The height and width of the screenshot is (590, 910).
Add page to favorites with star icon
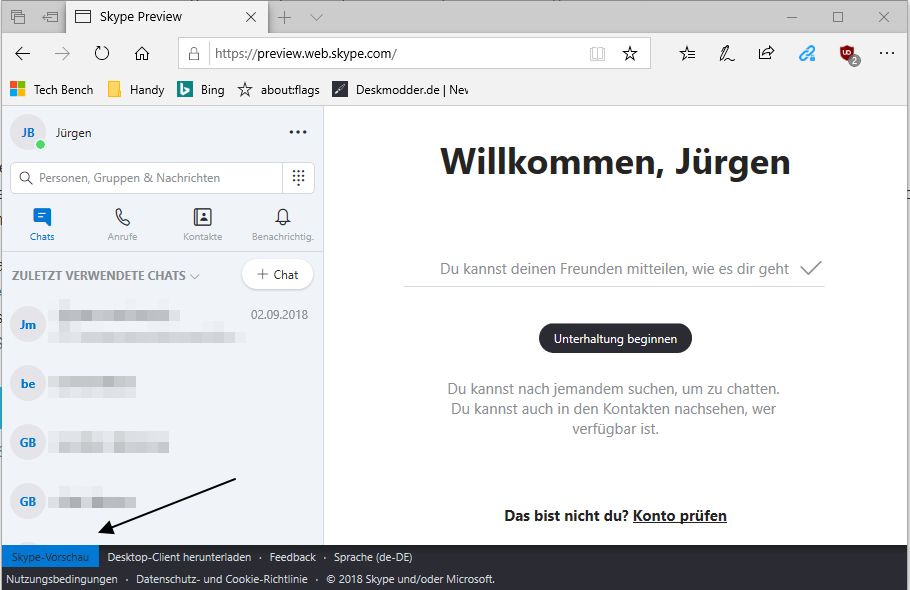point(630,54)
